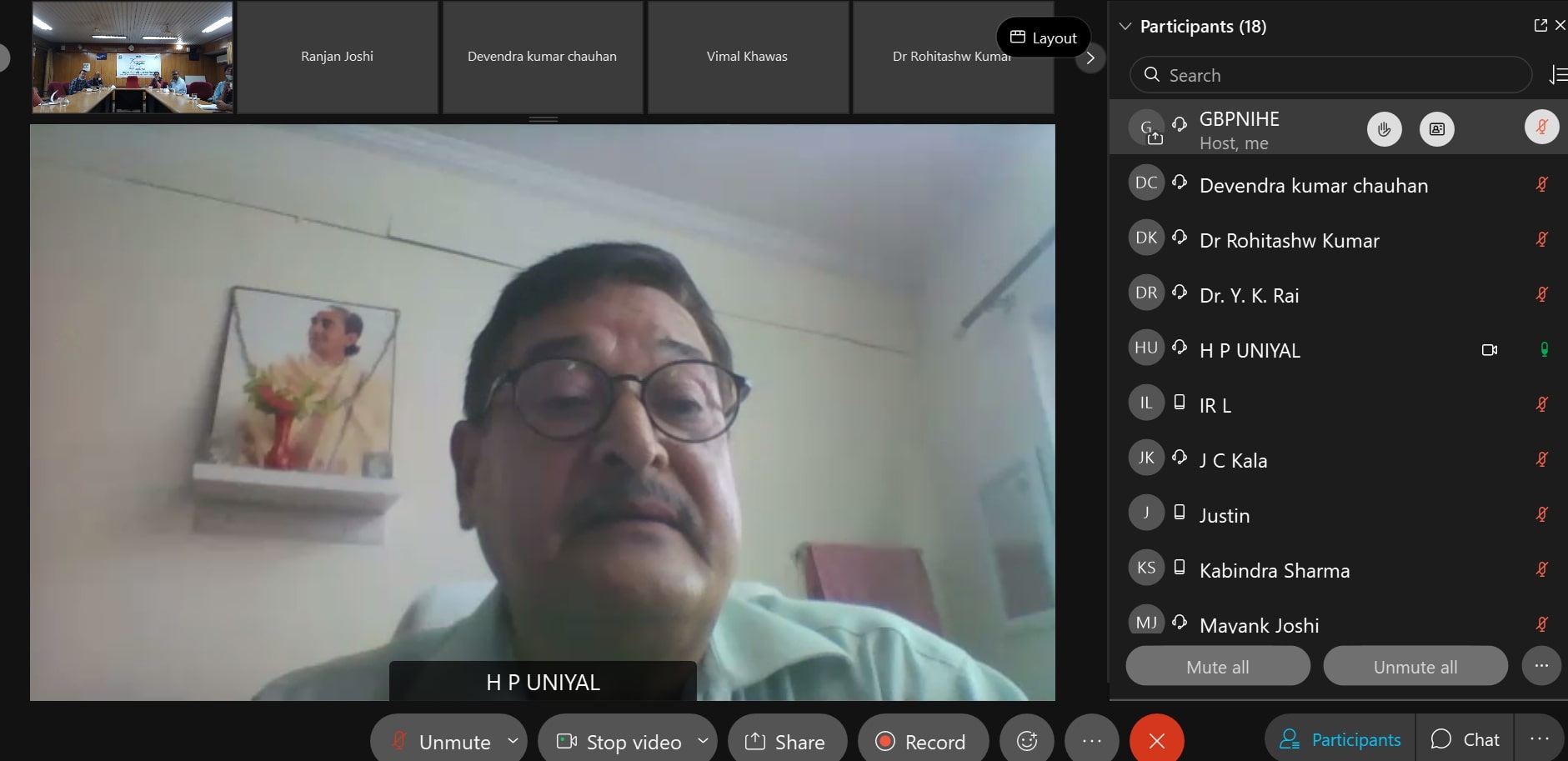Pop out the Participants panel
Image resolution: width=1568 pixels, height=761 pixels.
pyautogui.click(x=1540, y=26)
